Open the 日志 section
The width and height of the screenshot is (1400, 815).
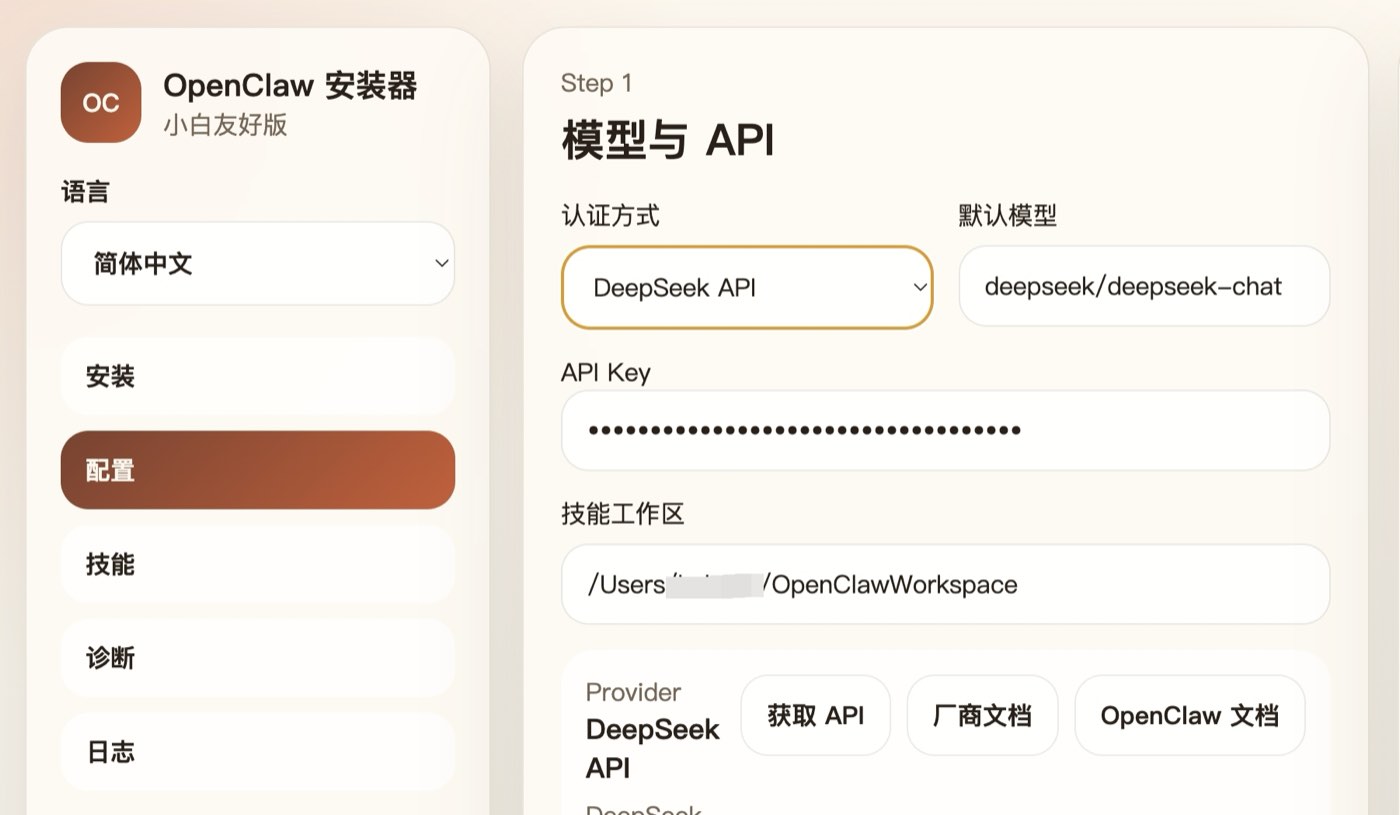(x=258, y=752)
